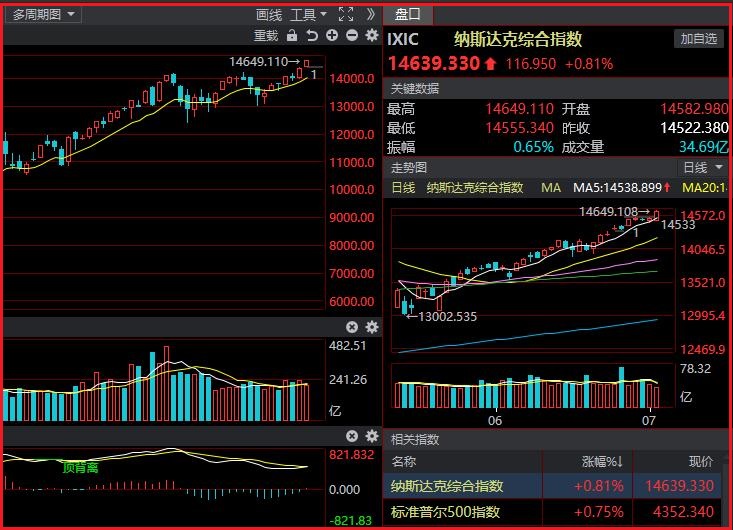Toggle fullscreen chart view icon
733x530 pixels.
pyautogui.click(x=346, y=14)
